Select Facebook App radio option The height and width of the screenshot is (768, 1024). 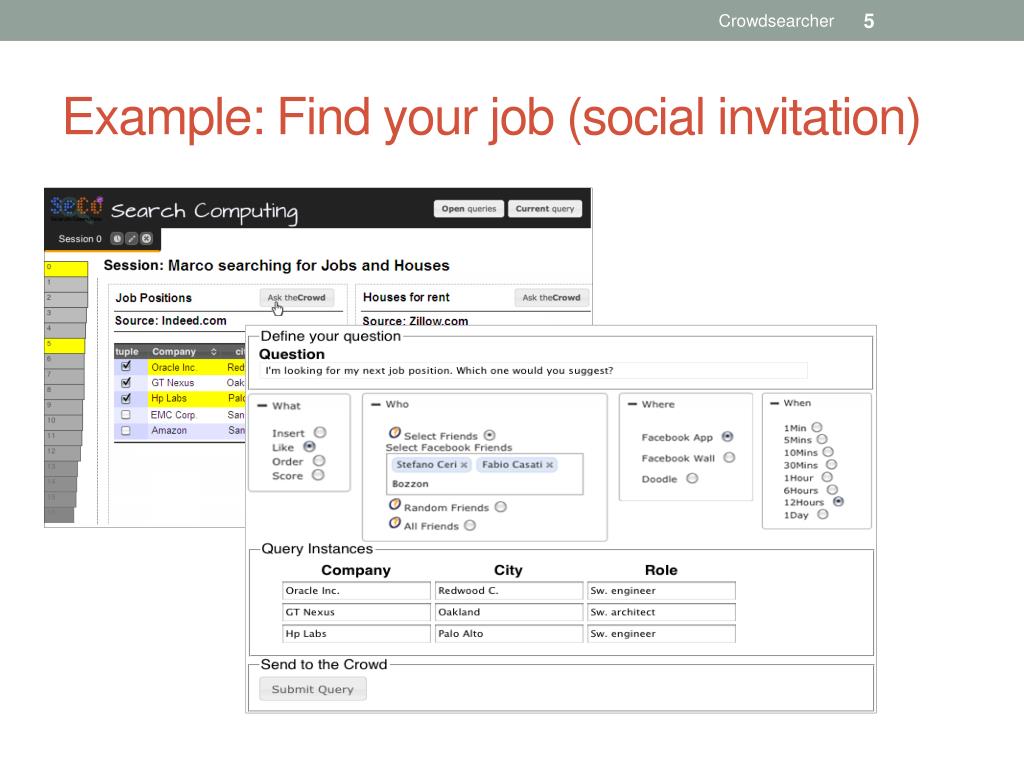click(x=728, y=437)
